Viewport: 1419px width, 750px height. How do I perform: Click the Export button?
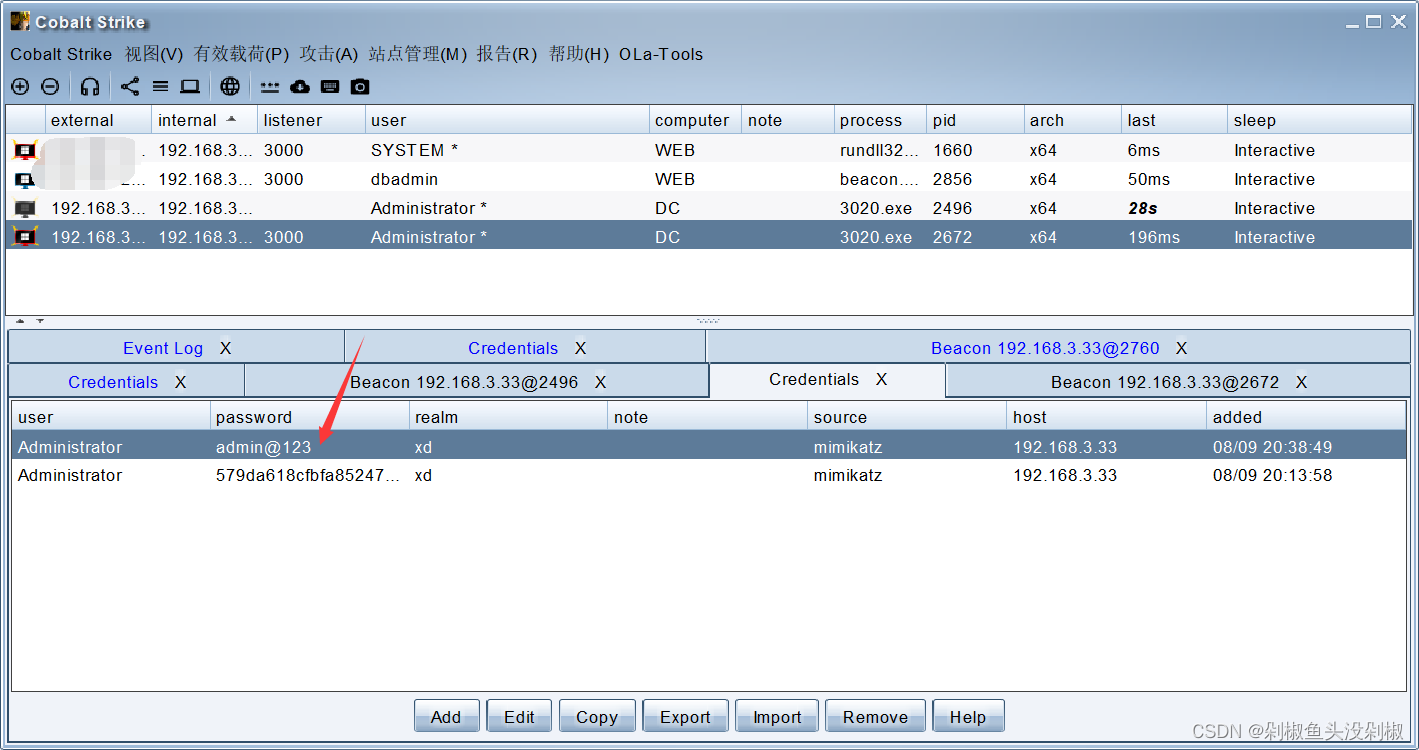685,716
